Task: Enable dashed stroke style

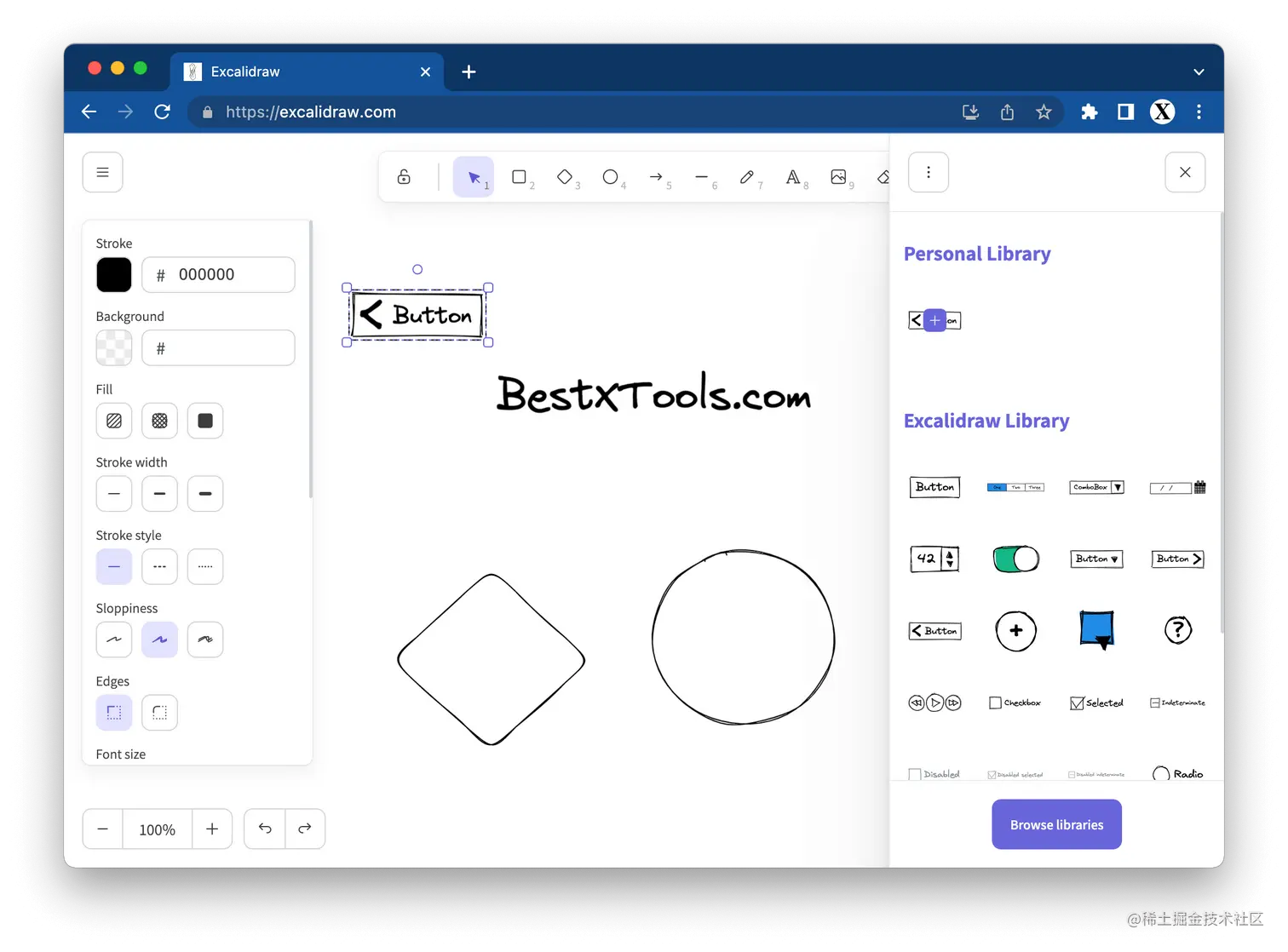Action: (159, 566)
